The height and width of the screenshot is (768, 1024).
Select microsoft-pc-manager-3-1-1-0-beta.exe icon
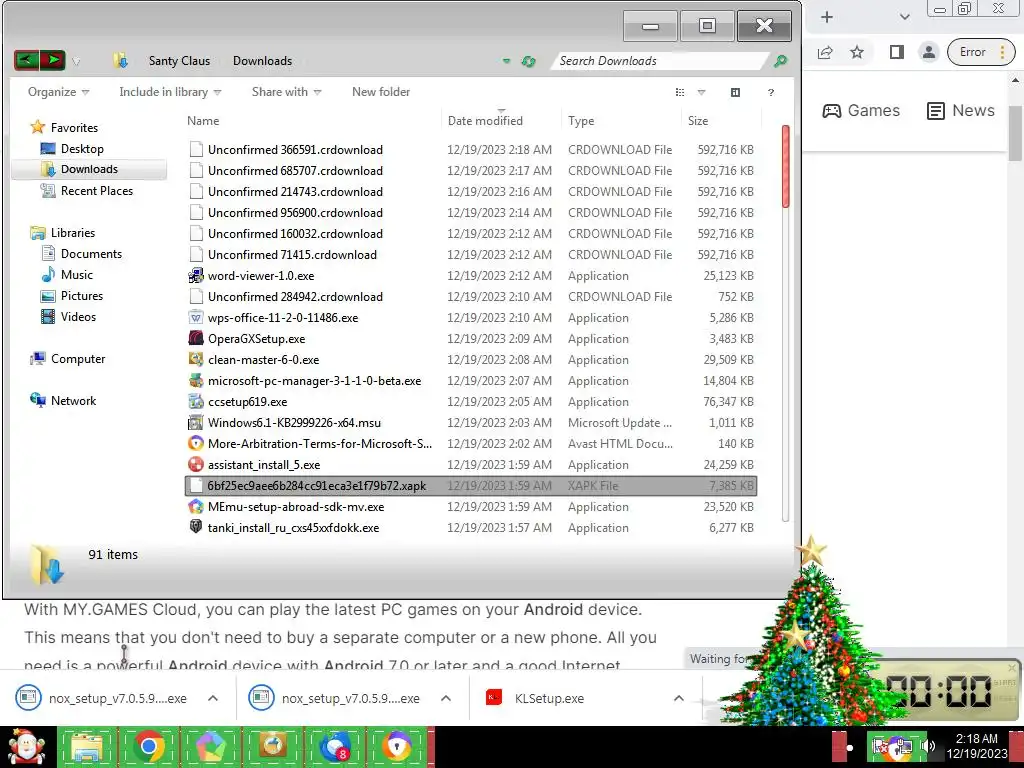tap(195, 380)
